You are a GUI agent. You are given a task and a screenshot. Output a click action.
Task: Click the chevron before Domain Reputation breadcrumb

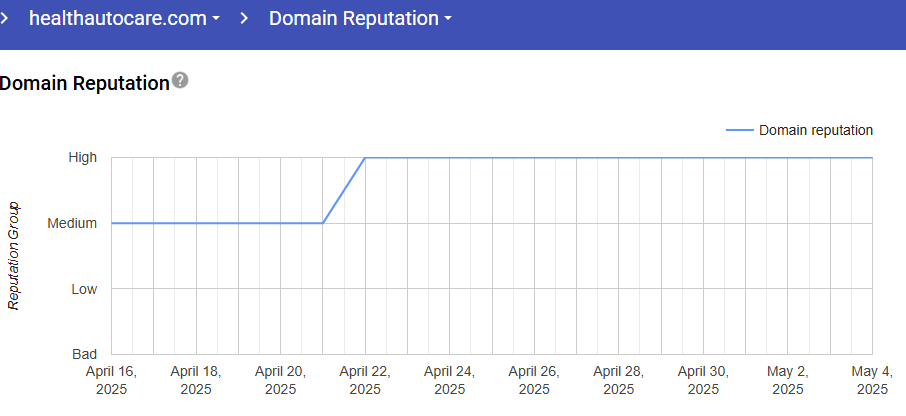[x=244, y=19]
